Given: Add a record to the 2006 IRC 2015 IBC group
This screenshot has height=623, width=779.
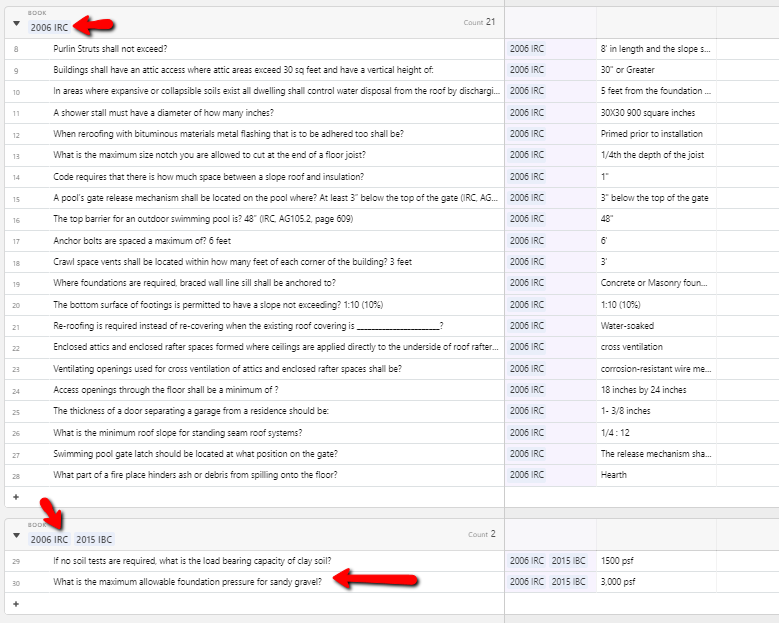Looking at the screenshot, I should (x=16, y=604).
